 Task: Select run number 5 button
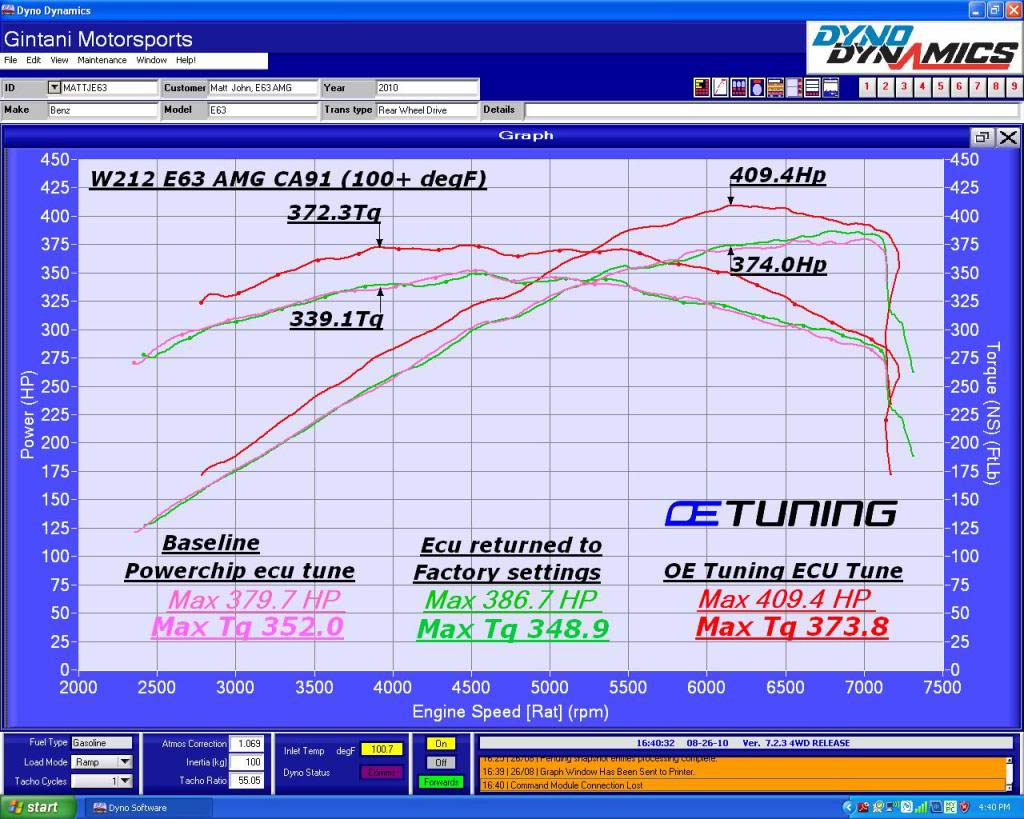coord(940,87)
